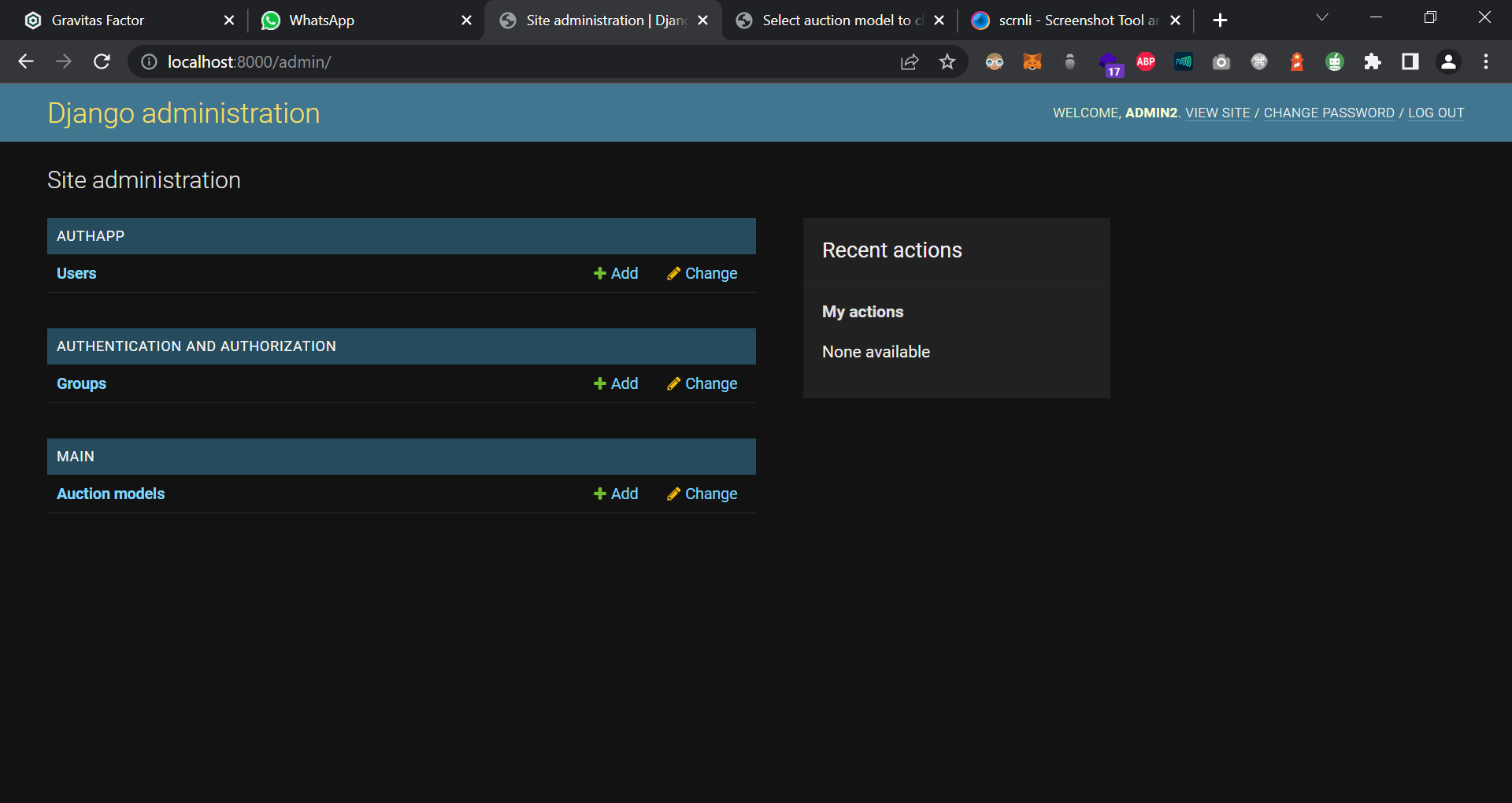Open the gray globe-pattern extension icon
Image resolution: width=1512 pixels, height=803 pixels.
(1259, 61)
